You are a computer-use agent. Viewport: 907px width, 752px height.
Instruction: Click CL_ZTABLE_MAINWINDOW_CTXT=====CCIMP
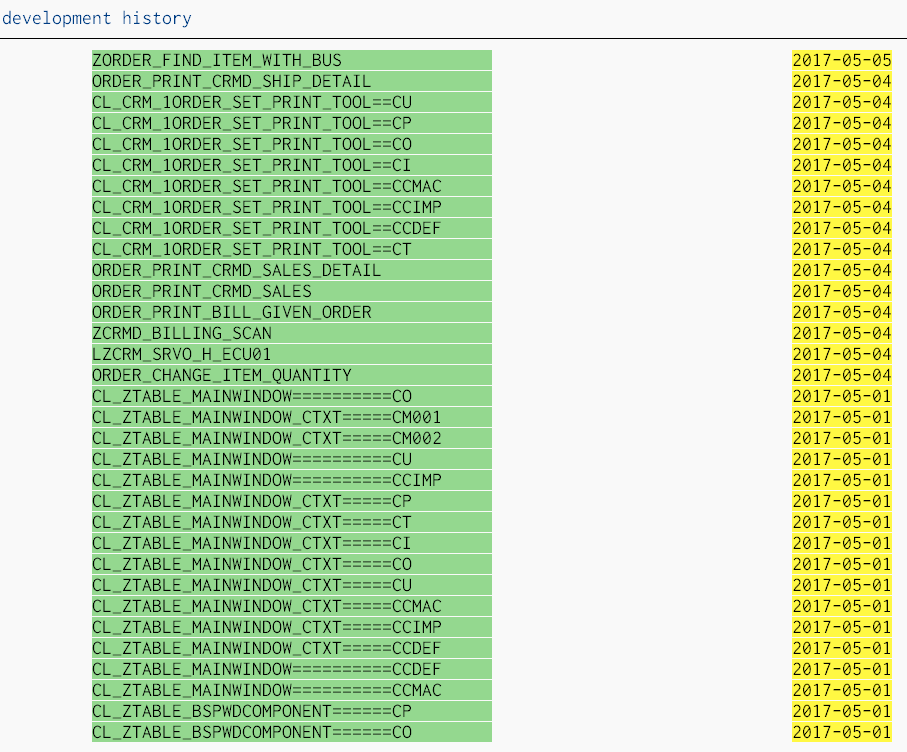coord(292,627)
